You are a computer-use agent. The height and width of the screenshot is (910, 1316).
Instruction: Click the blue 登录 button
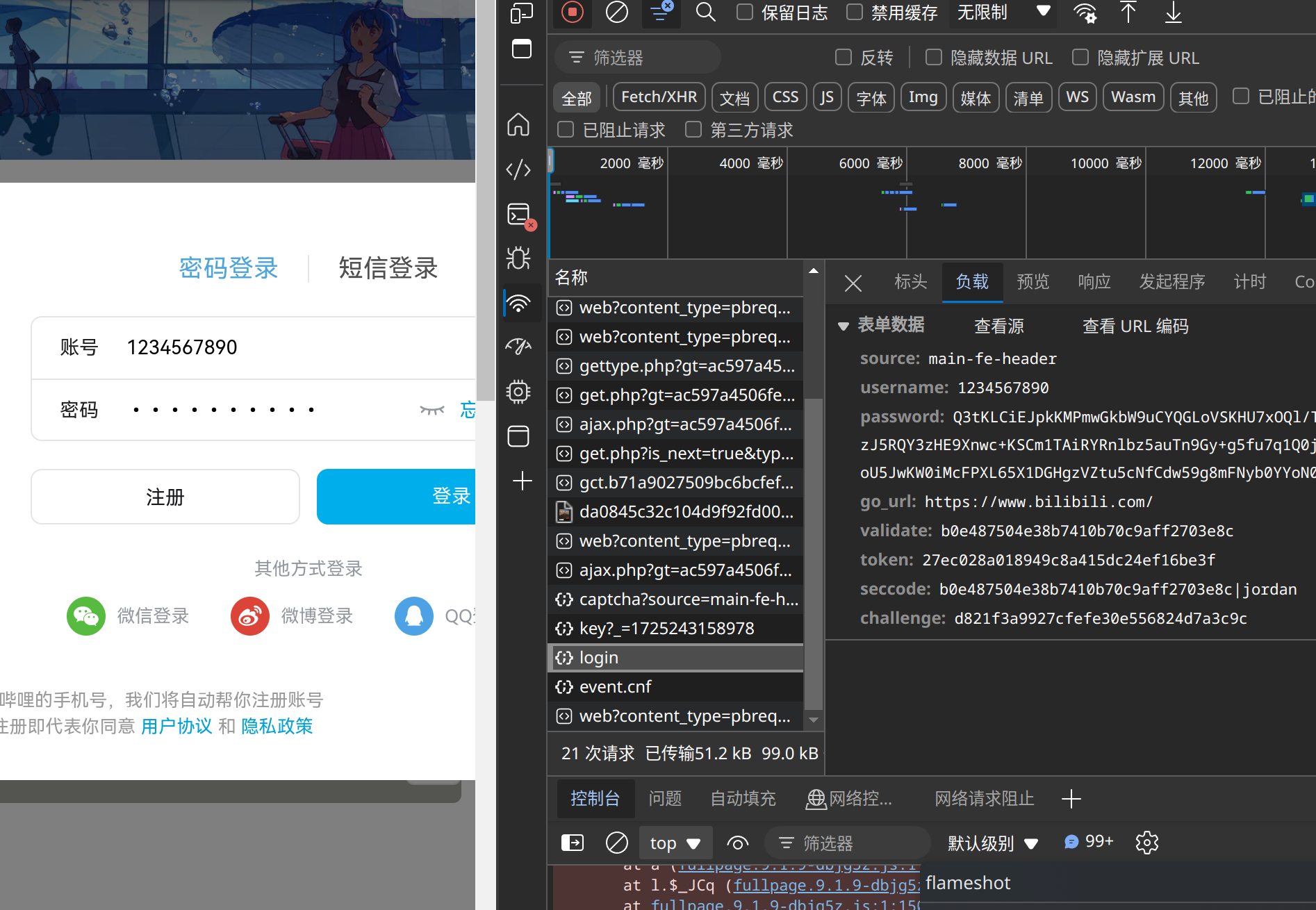click(x=396, y=497)
